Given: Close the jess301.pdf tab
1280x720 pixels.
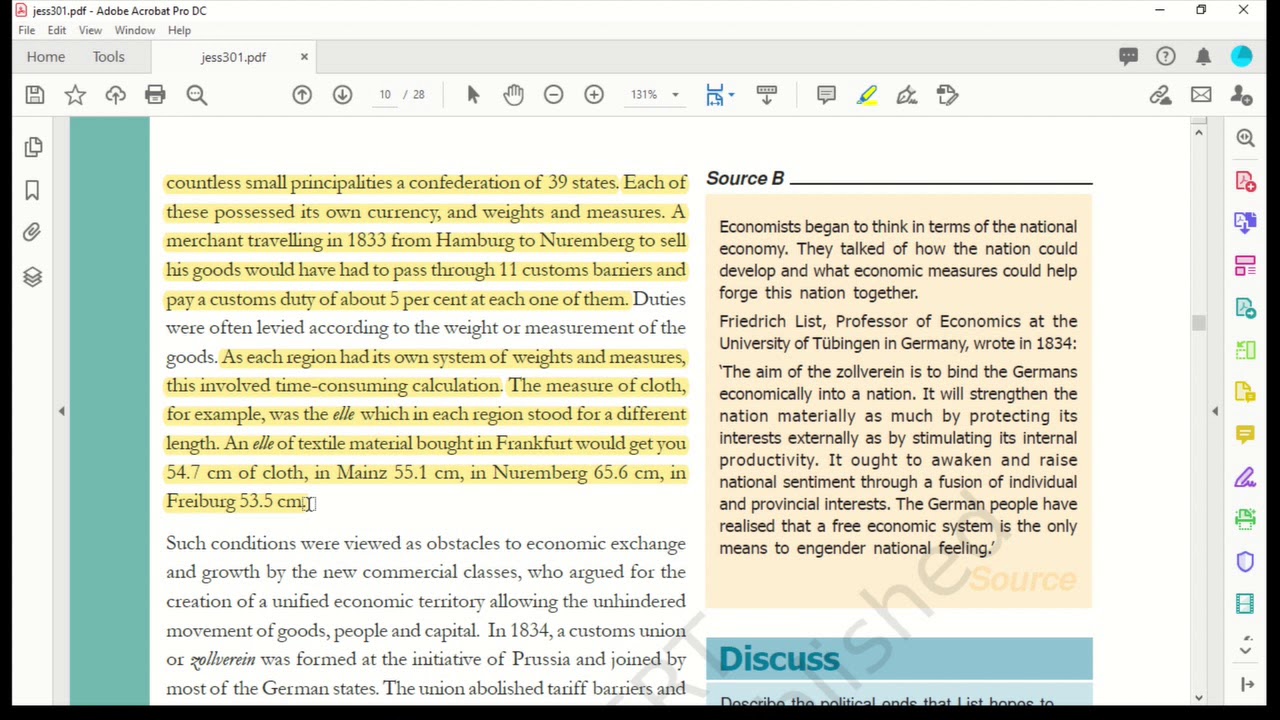Looking at the screenshot, I should tap(304, 57).
